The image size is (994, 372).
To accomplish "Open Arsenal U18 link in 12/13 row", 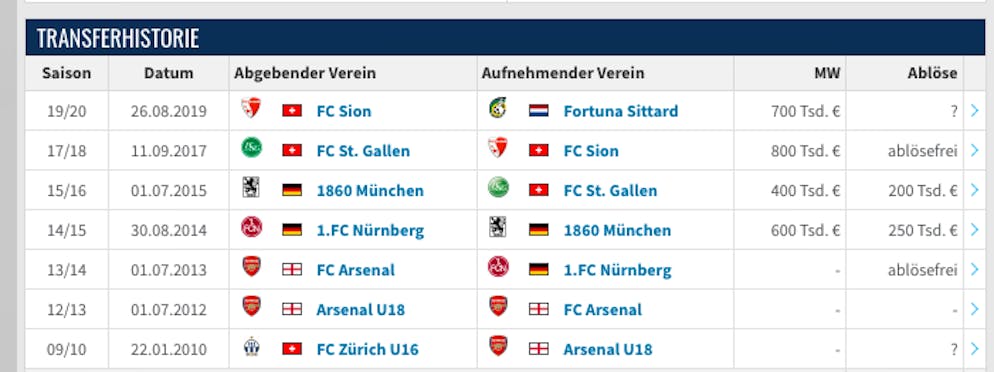I will [361, 310].
